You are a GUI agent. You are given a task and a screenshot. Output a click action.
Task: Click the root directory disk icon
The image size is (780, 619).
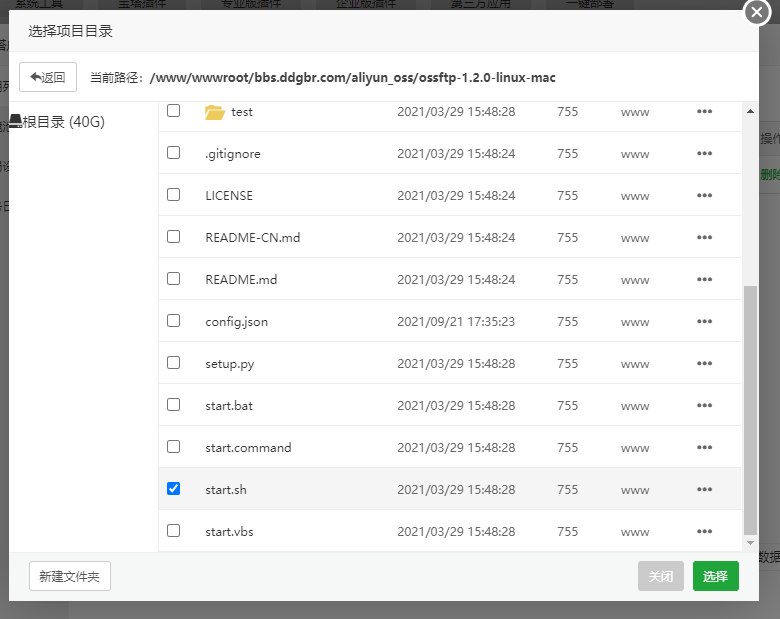point(15,122)
